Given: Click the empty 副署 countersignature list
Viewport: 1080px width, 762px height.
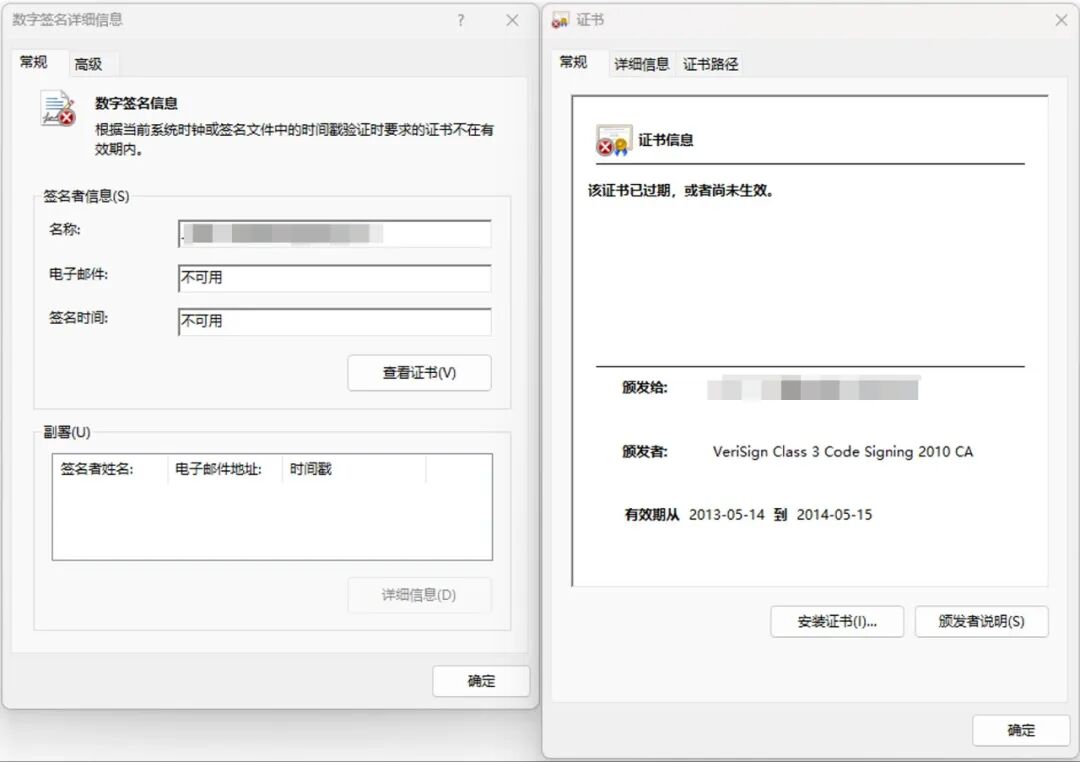Looking at the screenshot, I should coord(270,520).
